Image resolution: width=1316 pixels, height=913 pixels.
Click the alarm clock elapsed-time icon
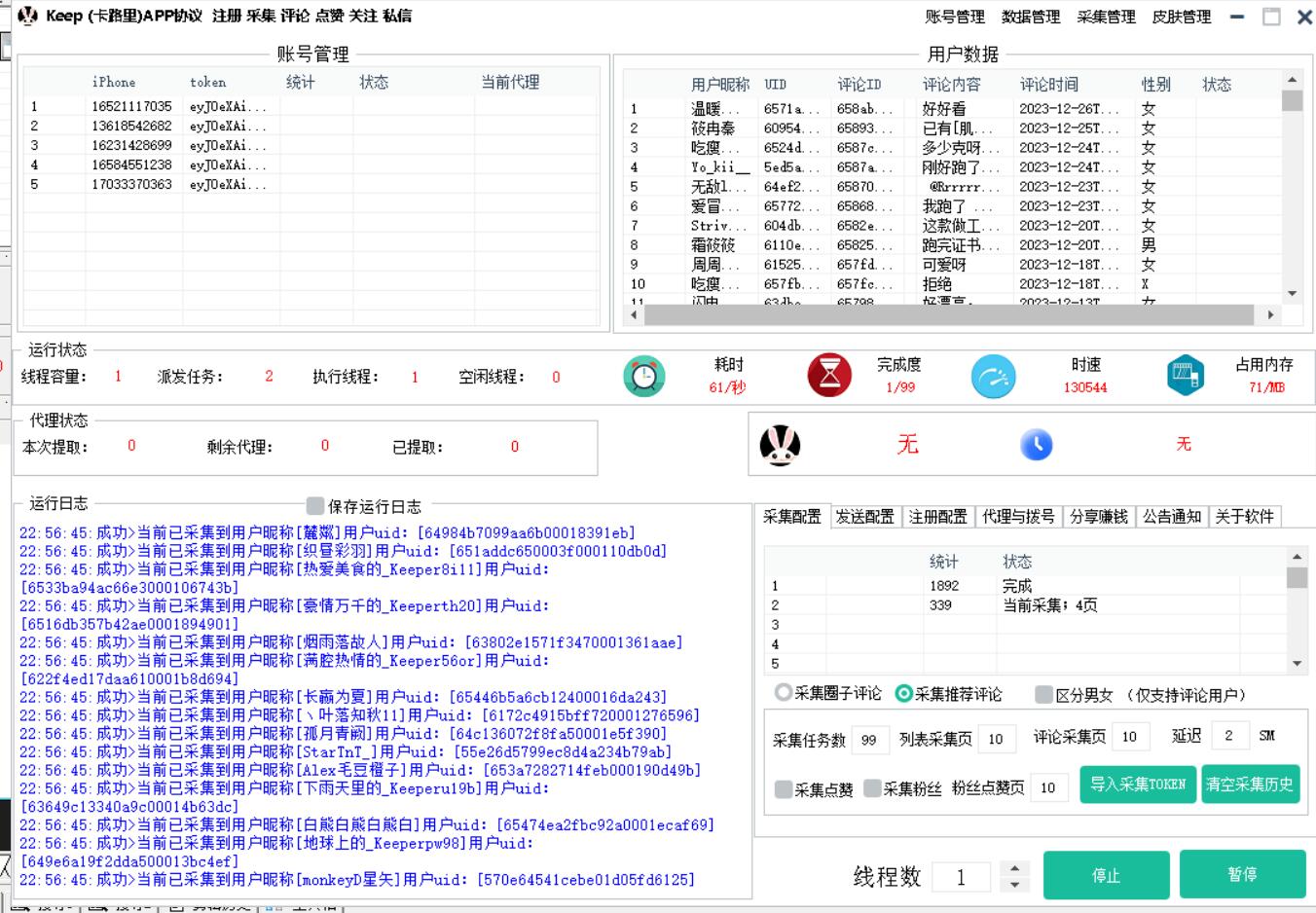(x=643, y=377)
